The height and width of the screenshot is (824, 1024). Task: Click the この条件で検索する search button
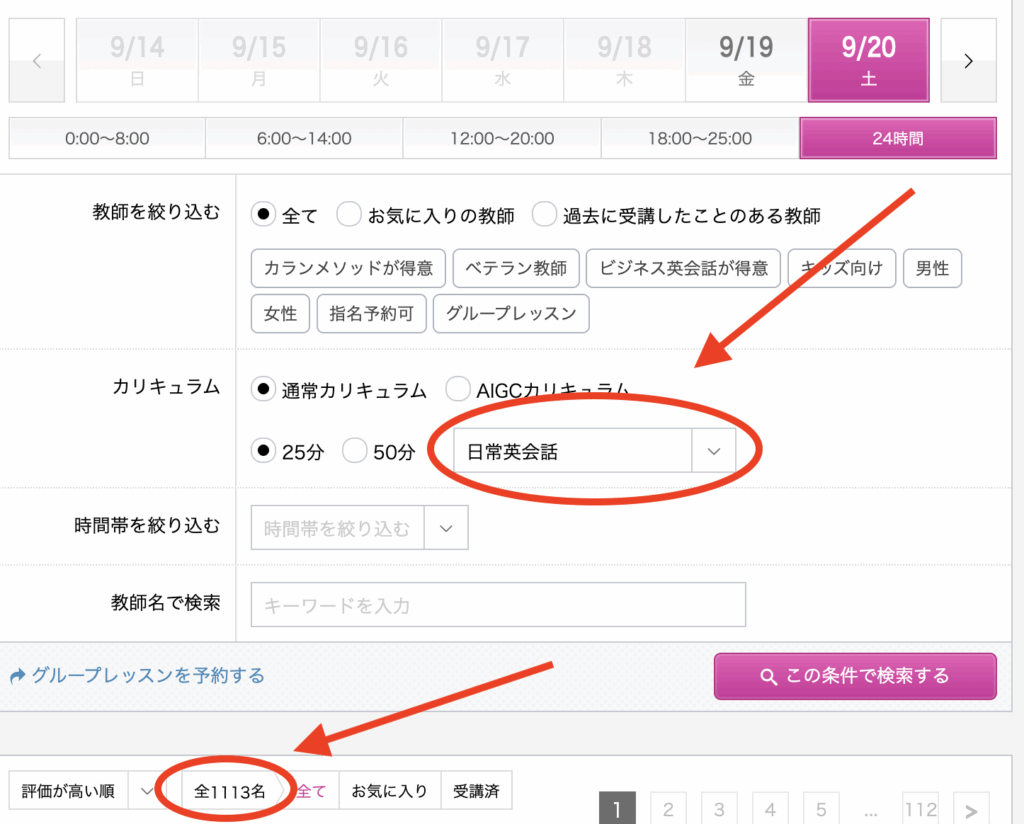[x=855, y=676]
